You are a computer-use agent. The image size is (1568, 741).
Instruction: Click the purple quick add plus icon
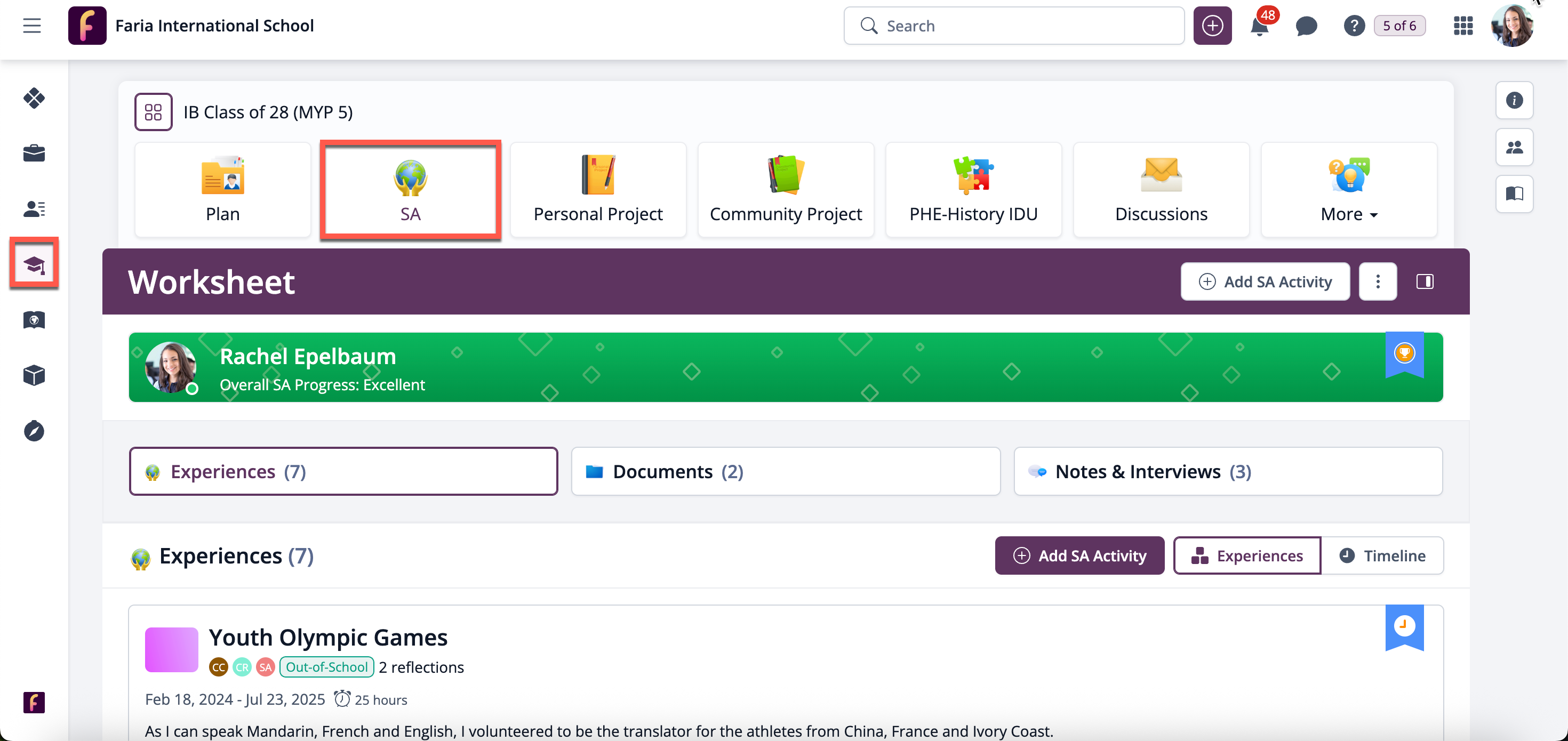1212,26
